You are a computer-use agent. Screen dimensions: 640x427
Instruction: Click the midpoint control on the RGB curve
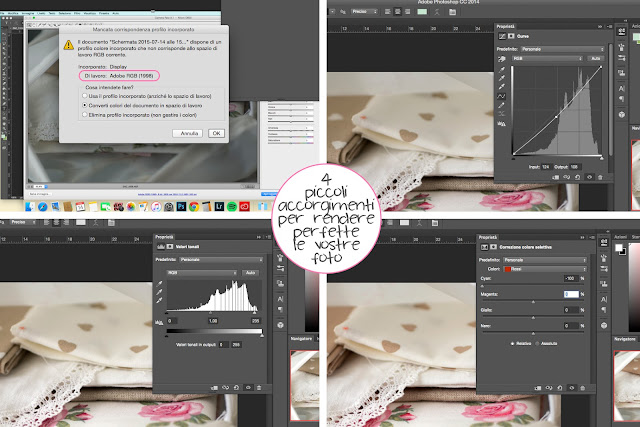click(556, 117)
